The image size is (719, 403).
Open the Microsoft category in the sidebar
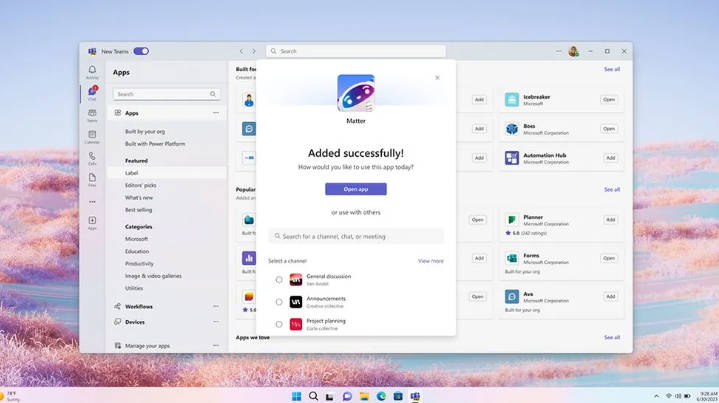pos(136,239)
